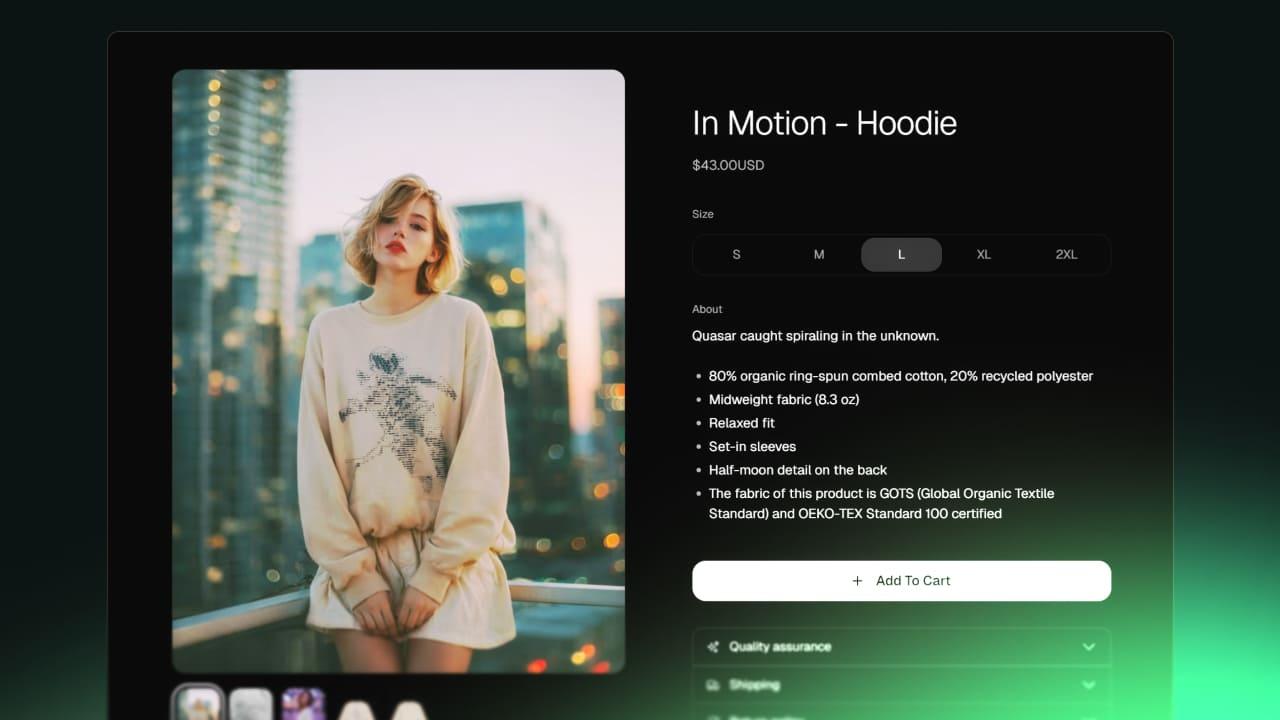The height and width of the screenshot is (720, 1280).
Task: Add the hoodie to cart
Action: click(901, 581)
